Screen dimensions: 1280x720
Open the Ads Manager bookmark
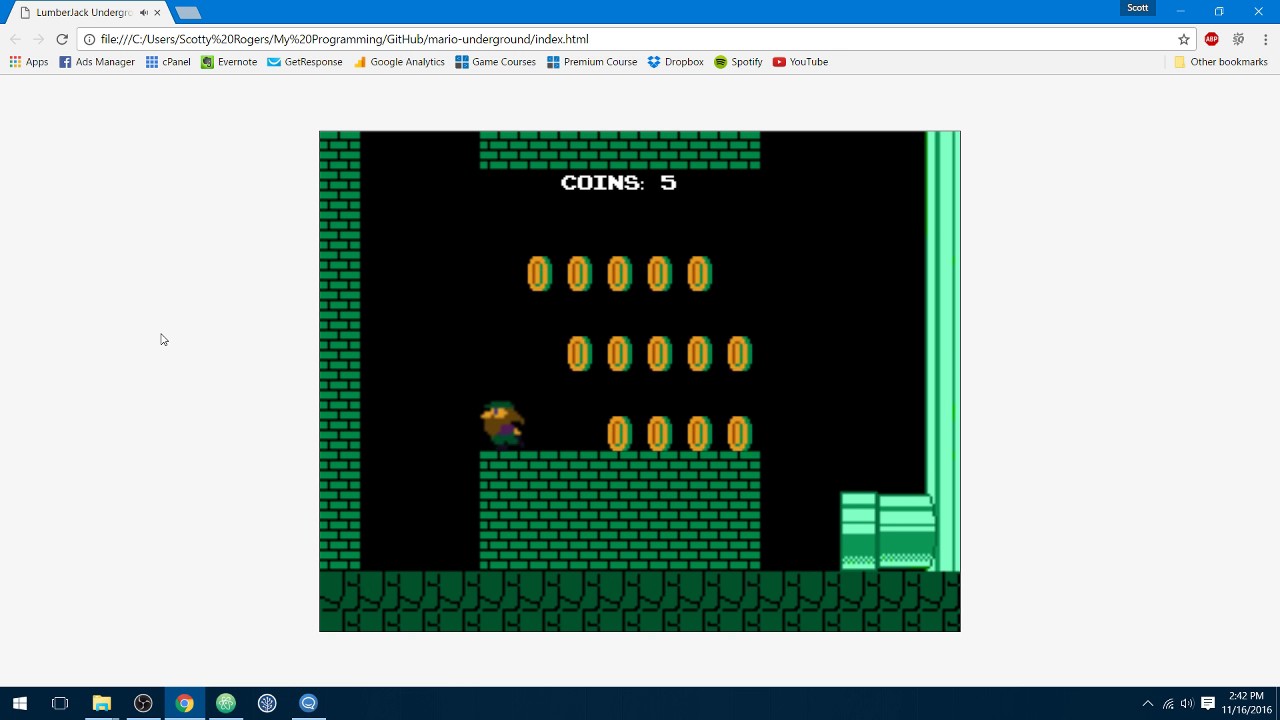[x=97, y=62]
